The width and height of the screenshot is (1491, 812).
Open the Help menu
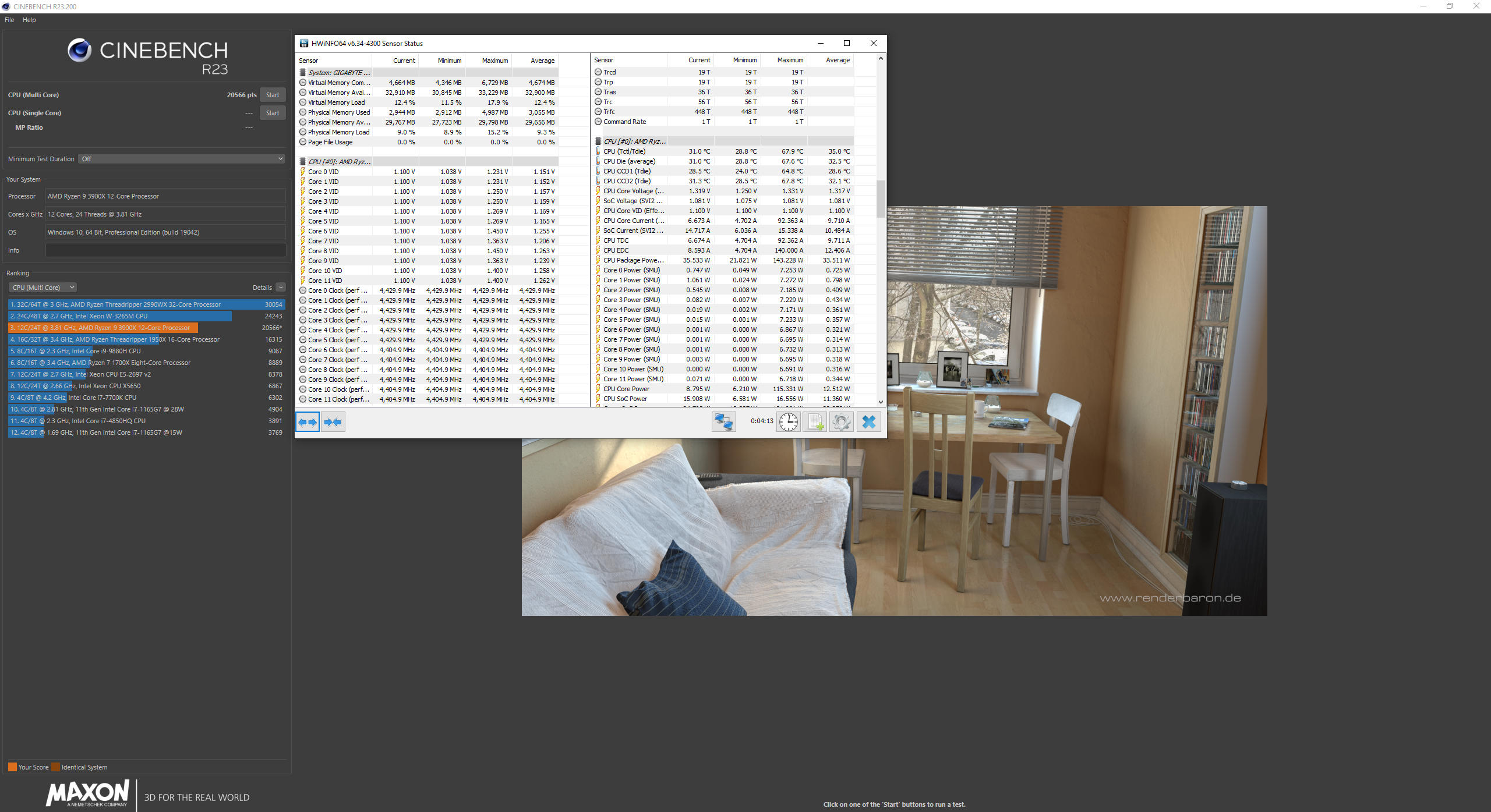point(29,20)
